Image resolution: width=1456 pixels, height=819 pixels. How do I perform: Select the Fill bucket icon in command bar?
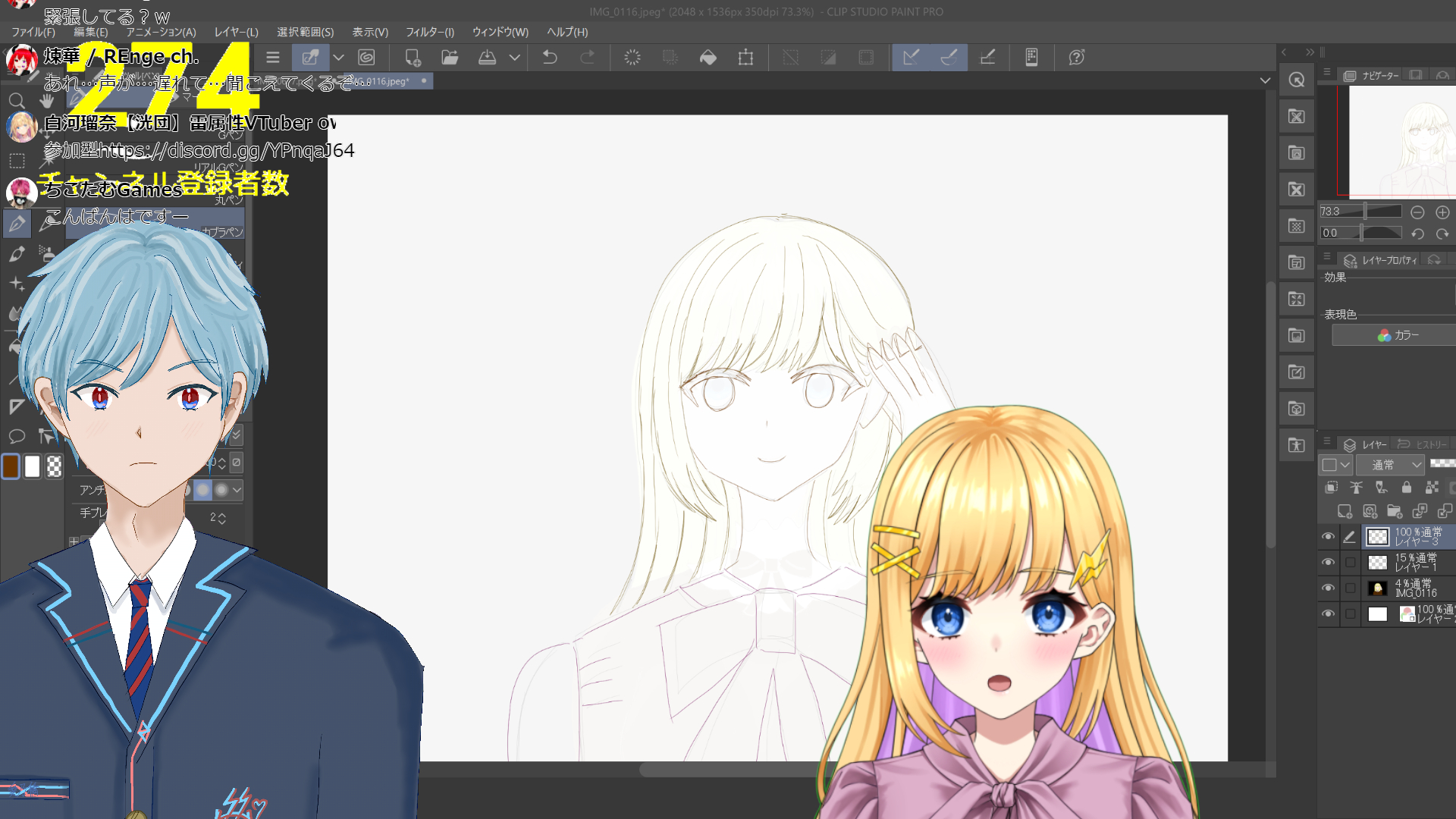708,57
